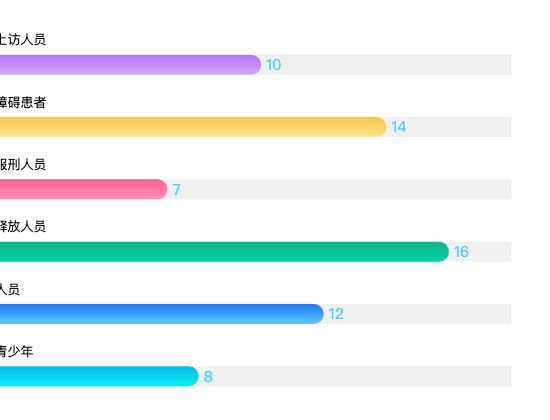Click the gray track after the 7 value
Viewport: 550px width, 420px height.
coord(347,189)
